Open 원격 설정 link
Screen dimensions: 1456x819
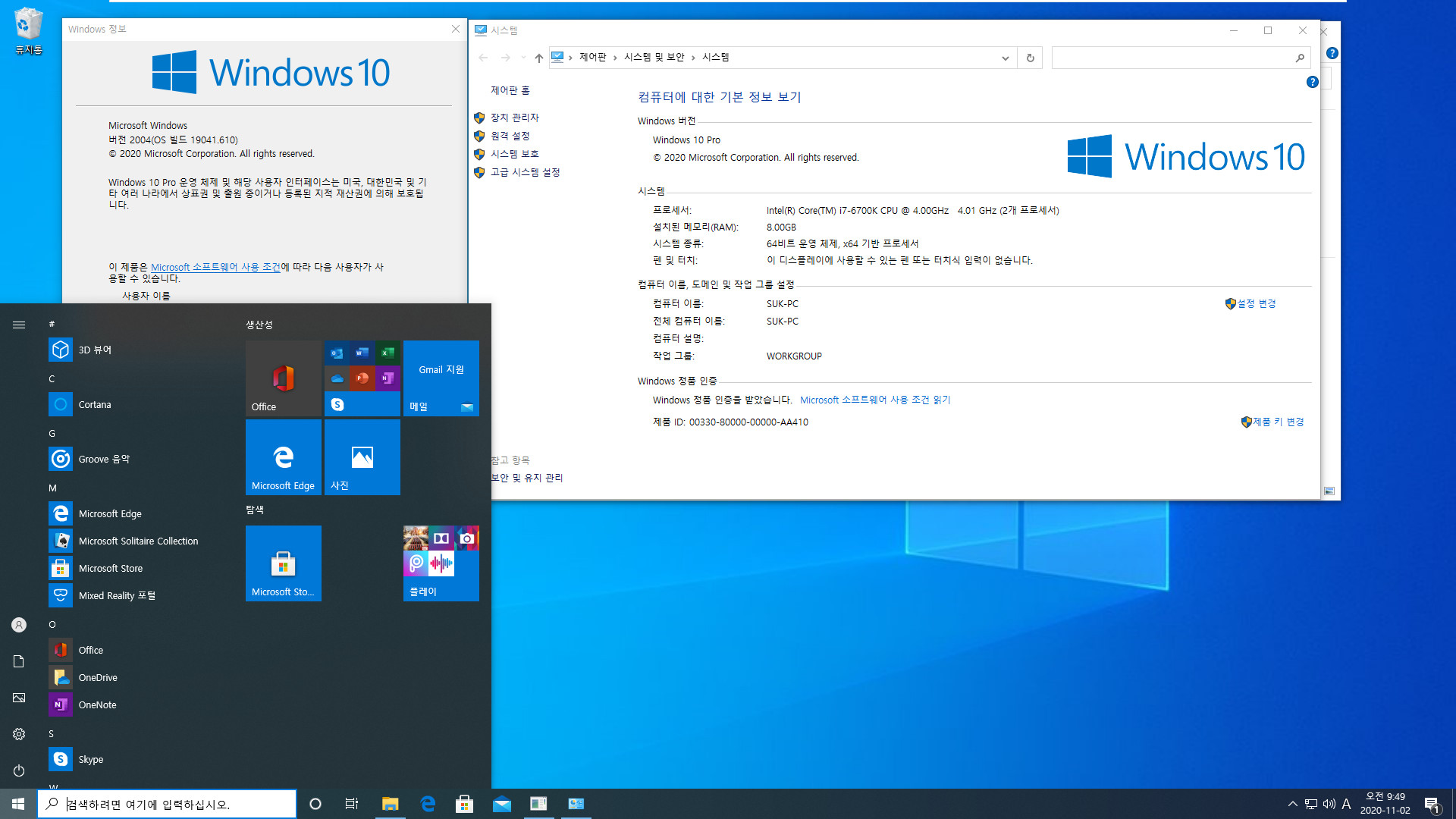click(510, 136)
